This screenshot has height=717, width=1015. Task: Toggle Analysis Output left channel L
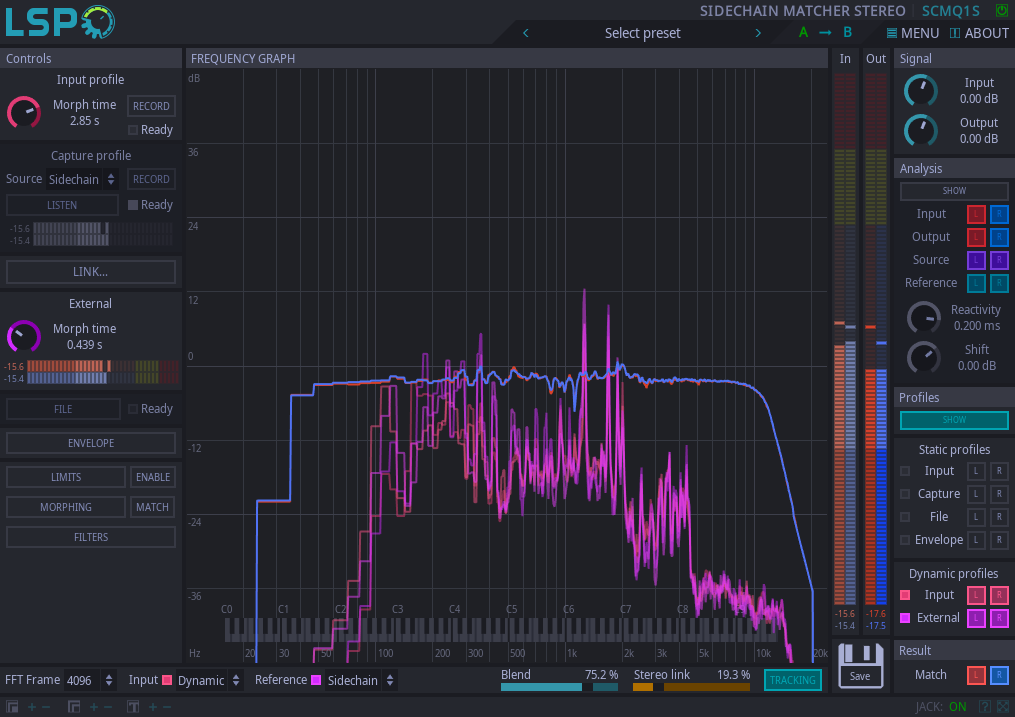point(976,237)
